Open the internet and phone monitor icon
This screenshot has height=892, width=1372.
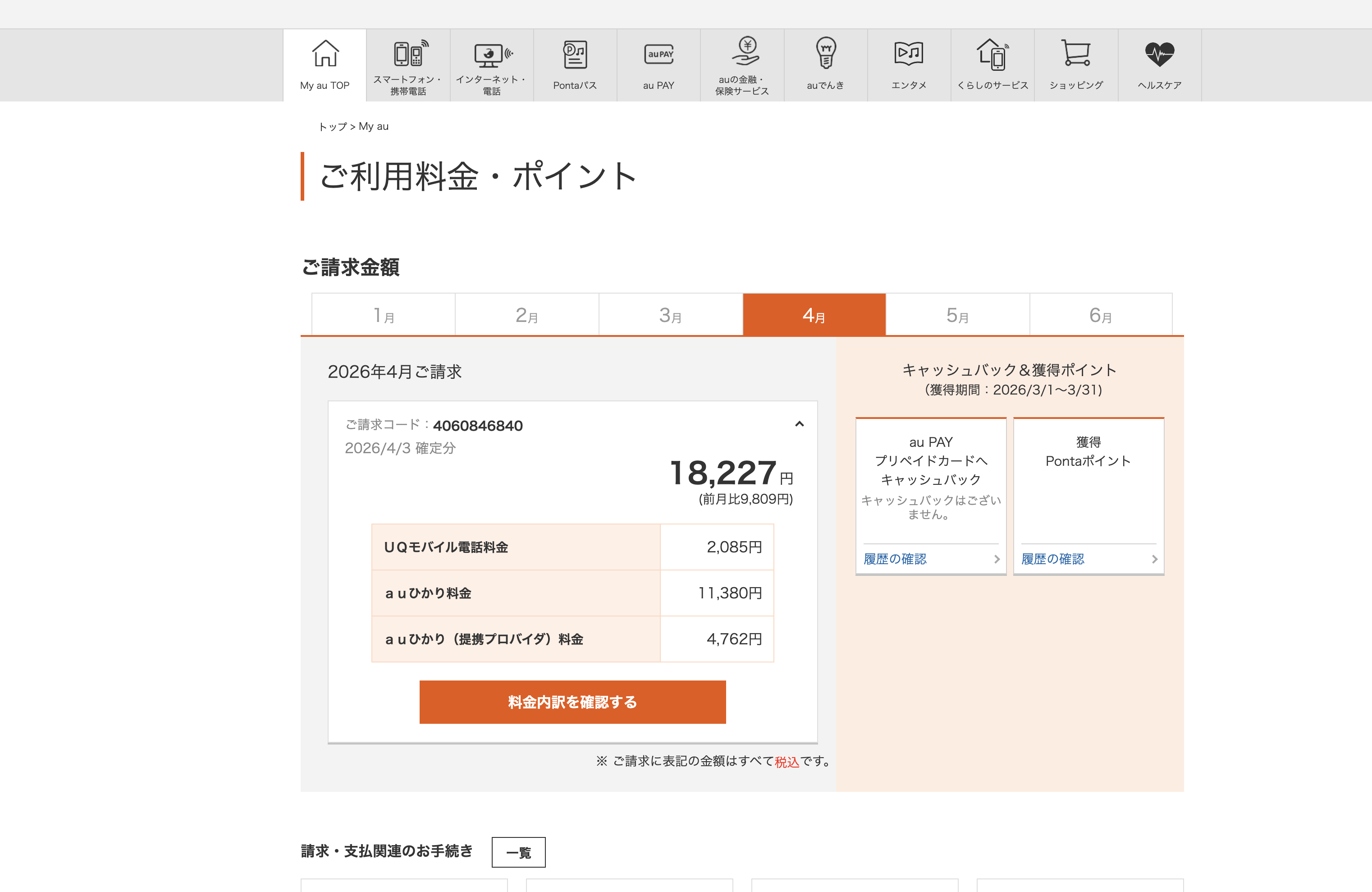pos(493,55)
